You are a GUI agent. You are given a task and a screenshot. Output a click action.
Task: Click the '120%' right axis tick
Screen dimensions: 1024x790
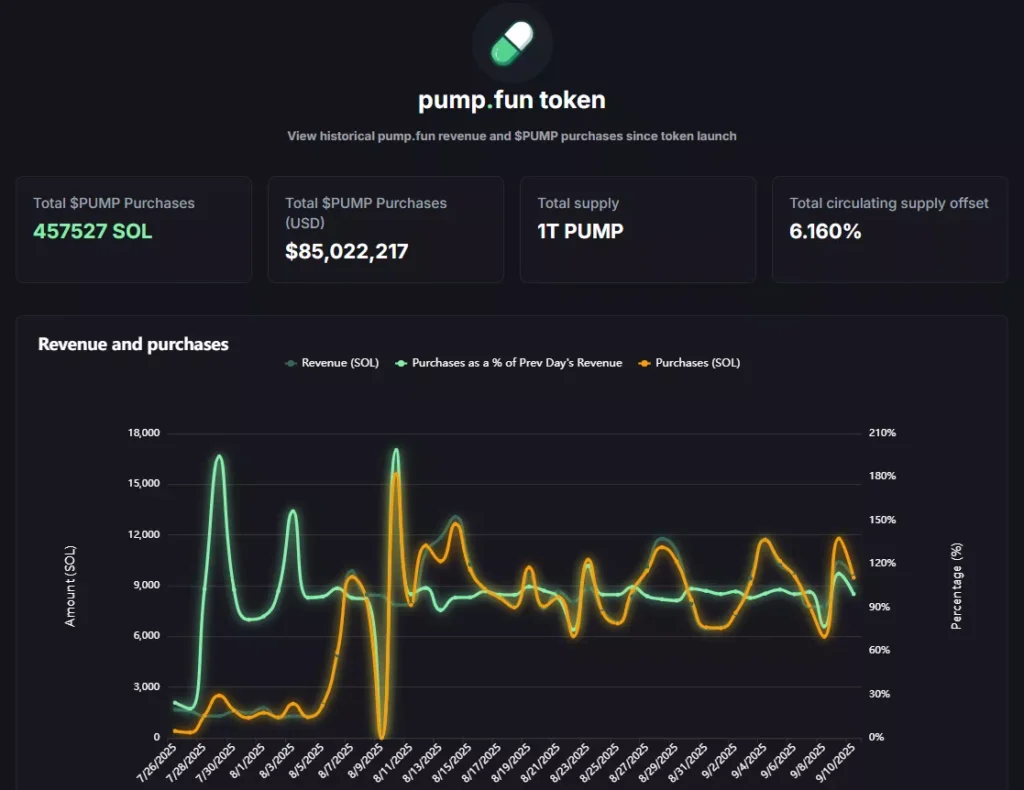click(882, 563)
